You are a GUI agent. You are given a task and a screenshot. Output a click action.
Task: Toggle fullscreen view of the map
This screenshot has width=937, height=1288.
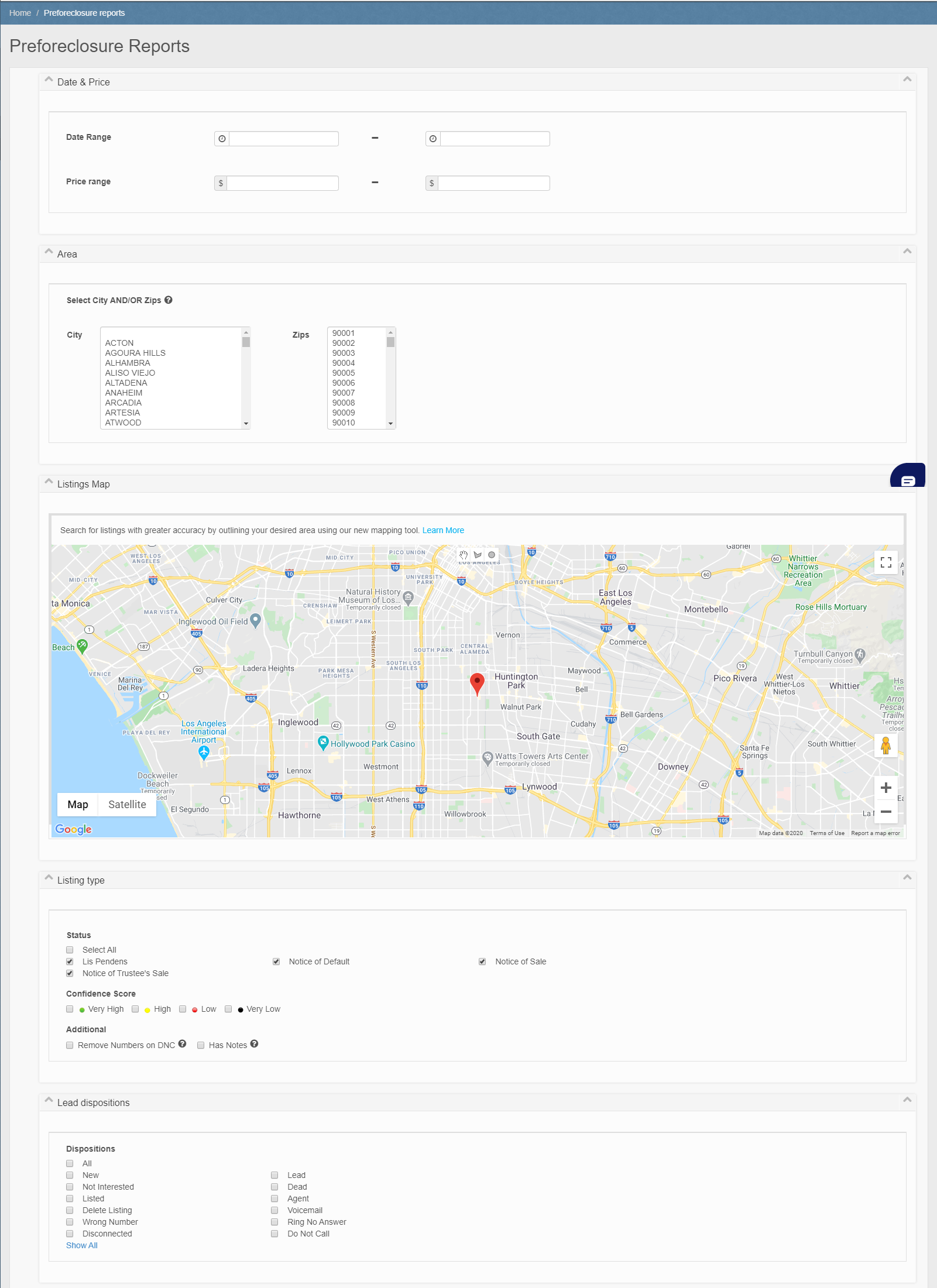885,562
